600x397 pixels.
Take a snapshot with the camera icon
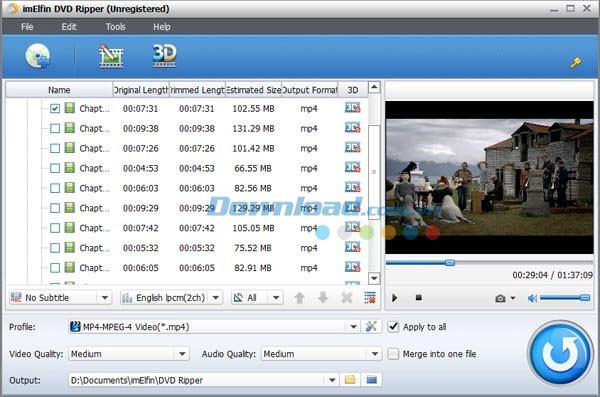coord(500,298)
